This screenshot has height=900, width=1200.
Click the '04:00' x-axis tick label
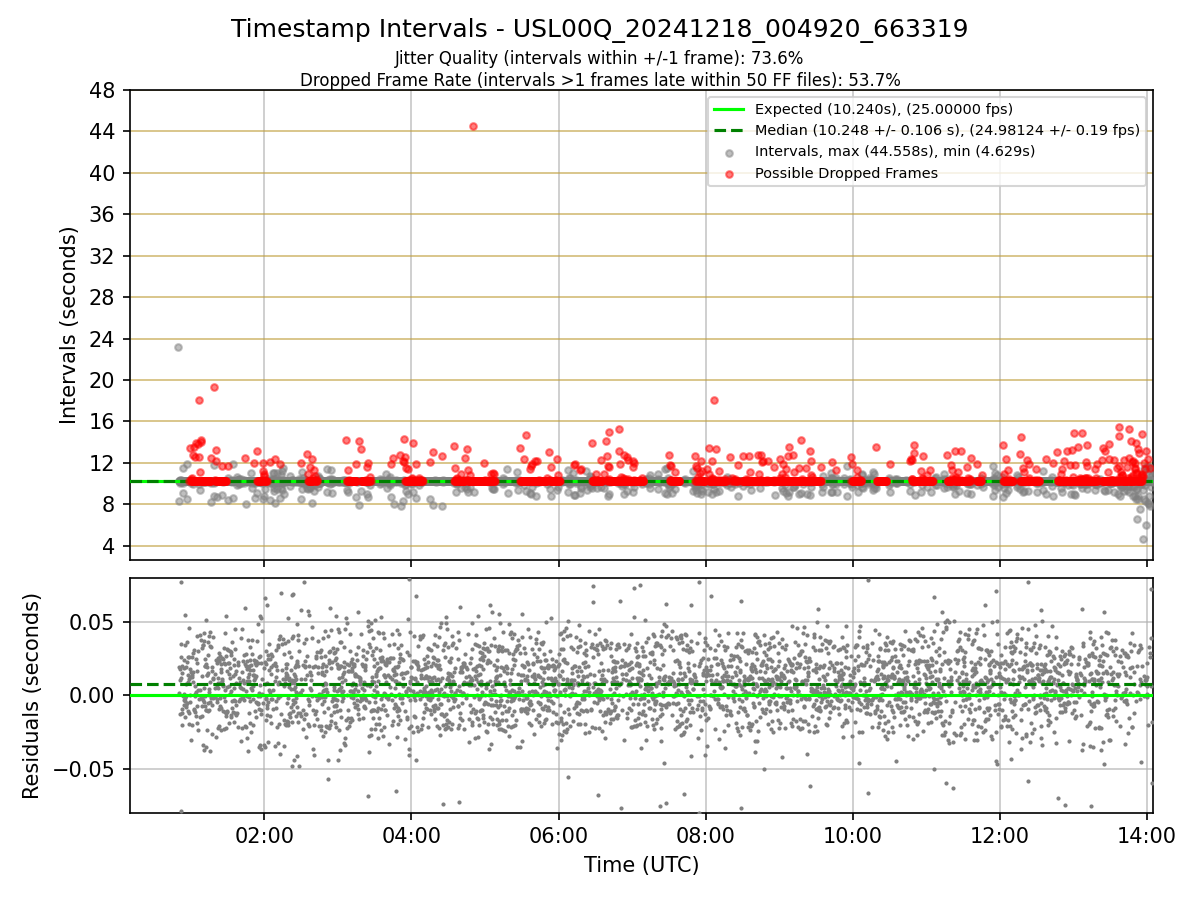click(411, 834)
